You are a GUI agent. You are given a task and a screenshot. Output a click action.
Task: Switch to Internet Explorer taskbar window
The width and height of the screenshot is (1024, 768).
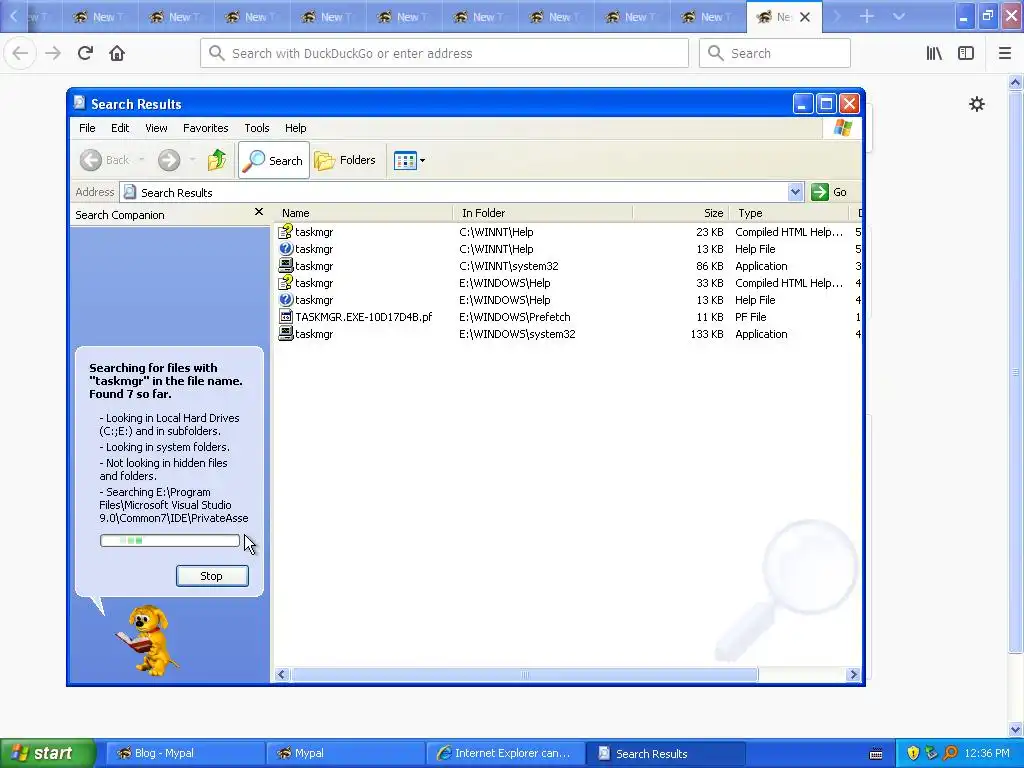506,753
